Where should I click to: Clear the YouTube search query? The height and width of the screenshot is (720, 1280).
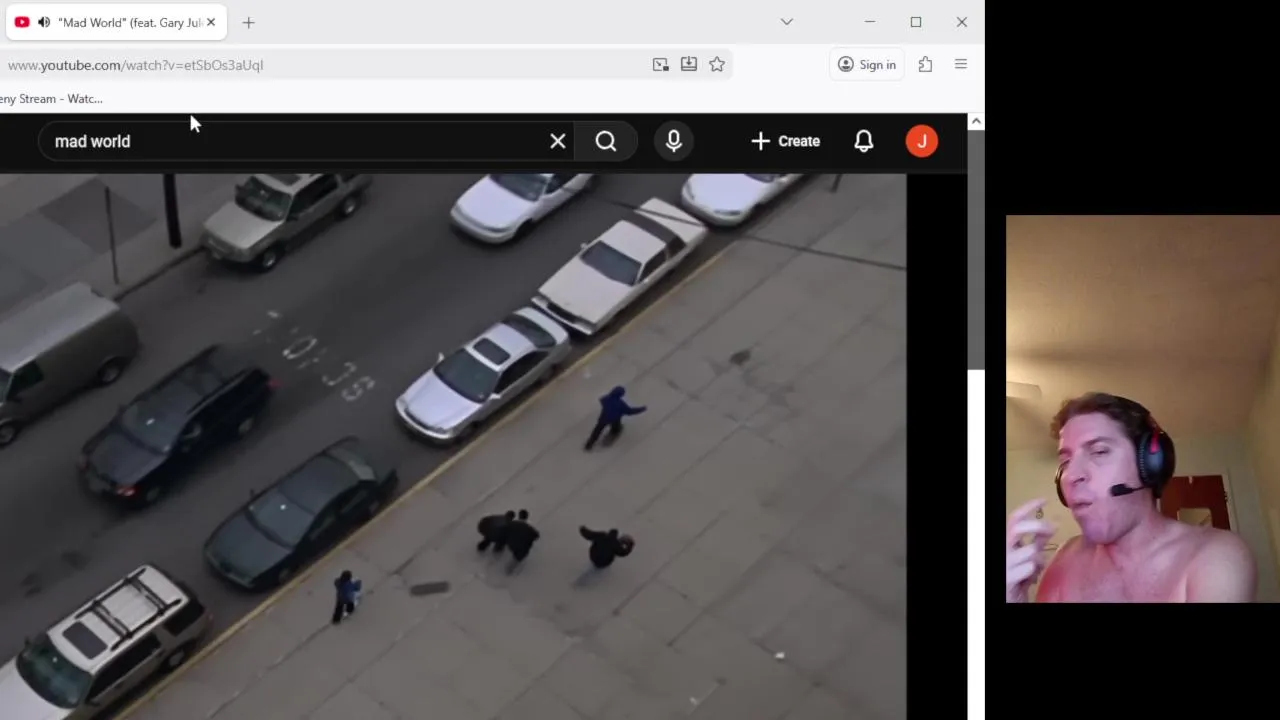[558, 141]
